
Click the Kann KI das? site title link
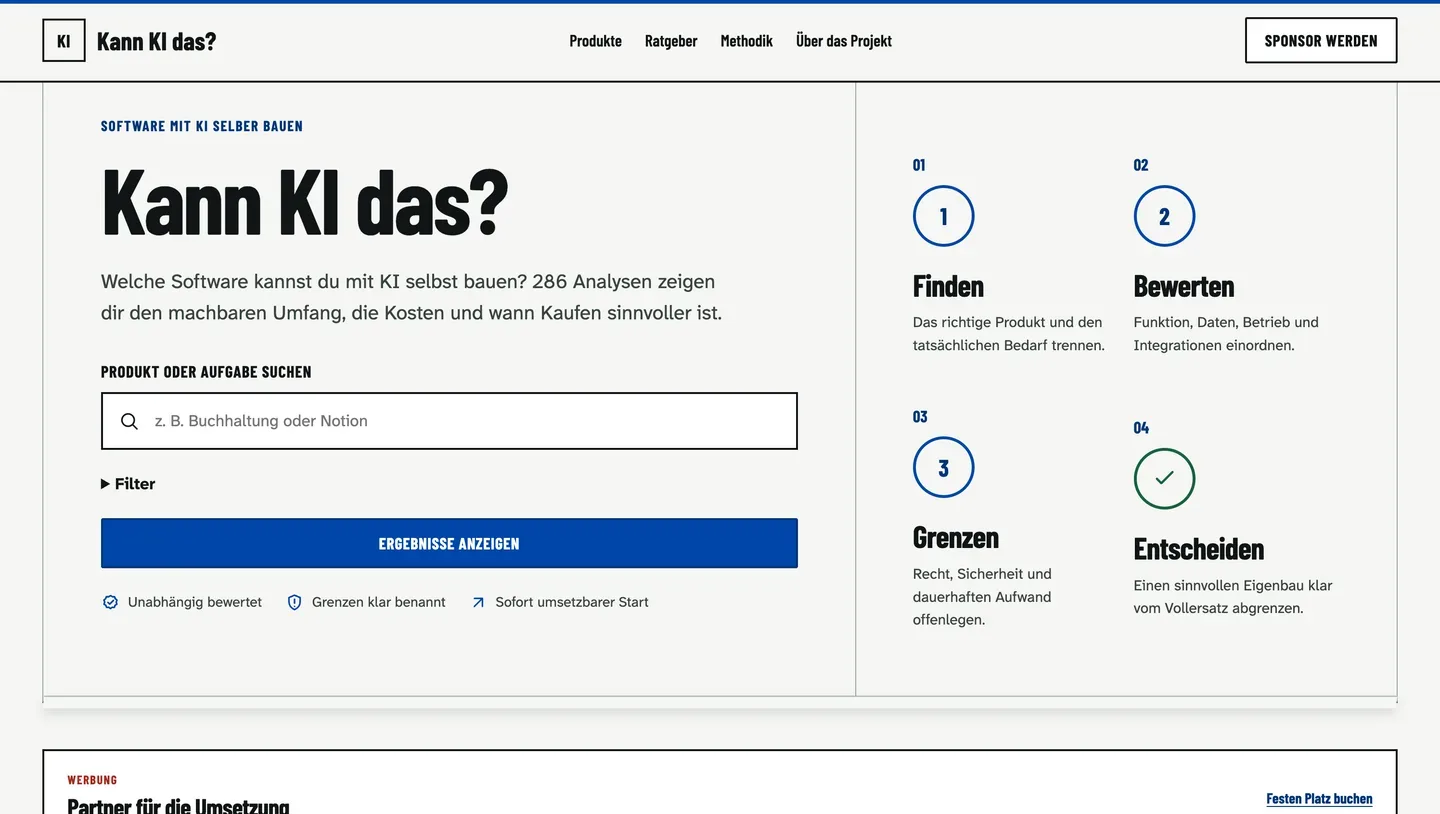click(157, 41)
